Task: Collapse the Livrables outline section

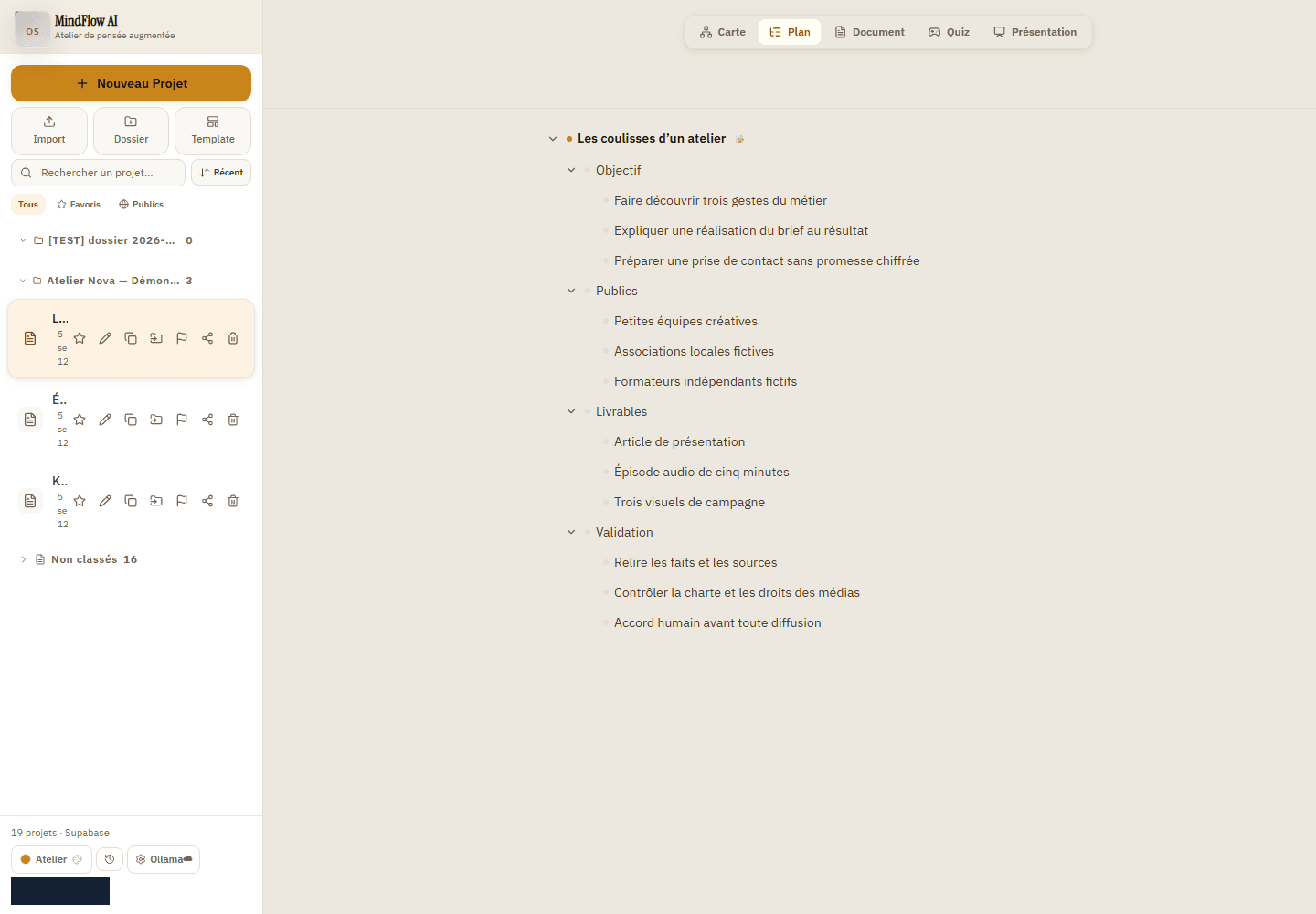Action: pyautogui.click(x=571, y=411)
